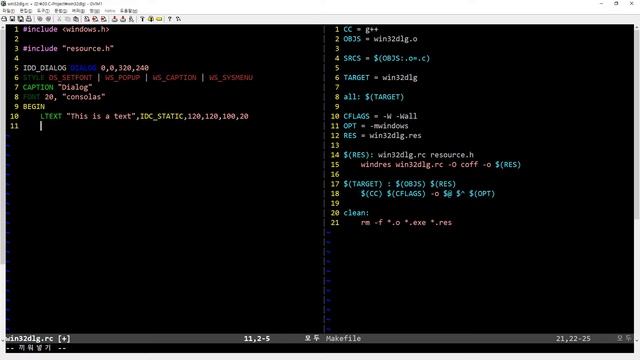Click the right vertical scrollbar track
Image resolution: width=640 pixels, height=360 pixels.
pos(637,184)
